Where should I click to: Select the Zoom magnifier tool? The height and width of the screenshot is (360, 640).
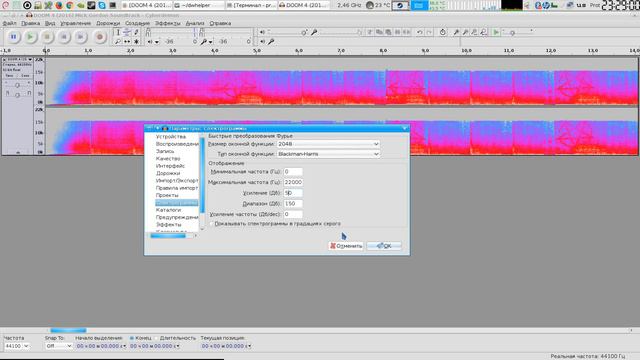click(x=118, y=41)
